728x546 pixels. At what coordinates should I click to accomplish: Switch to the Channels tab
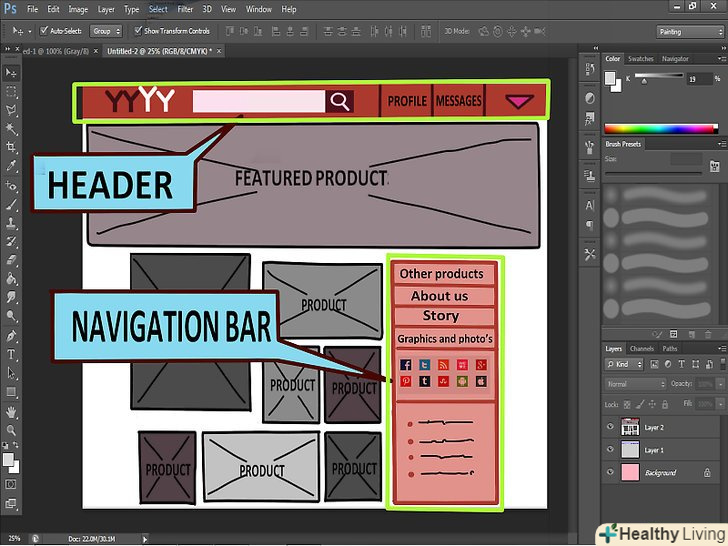point(641,349)
